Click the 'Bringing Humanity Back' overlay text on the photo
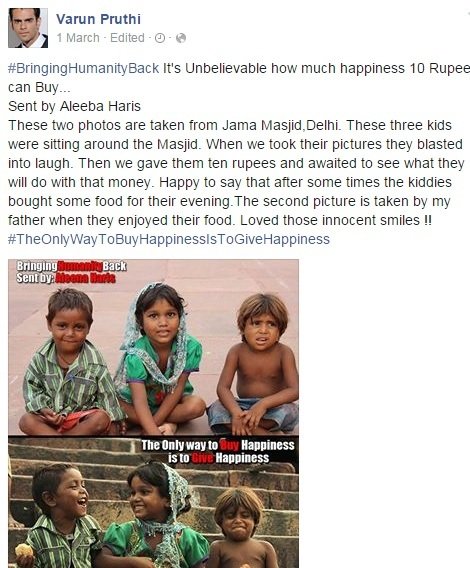470x568 pixels. coord(71,266)
